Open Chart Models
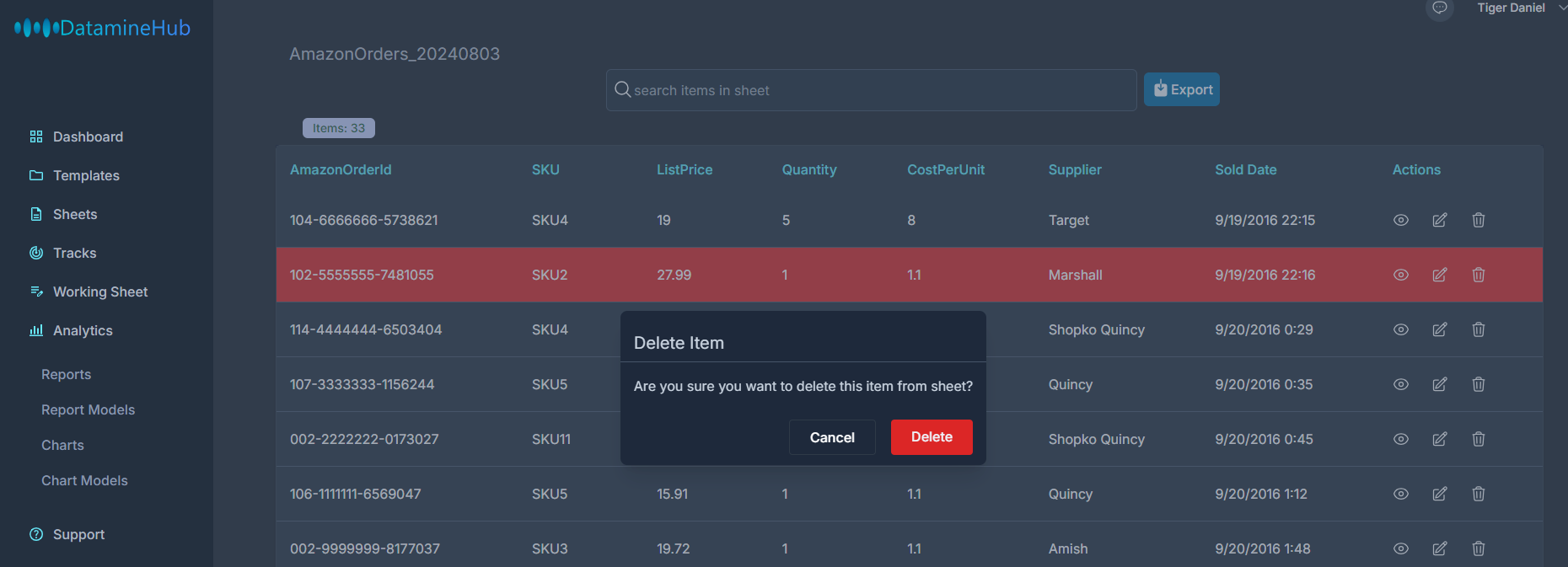 coord(84,480)
